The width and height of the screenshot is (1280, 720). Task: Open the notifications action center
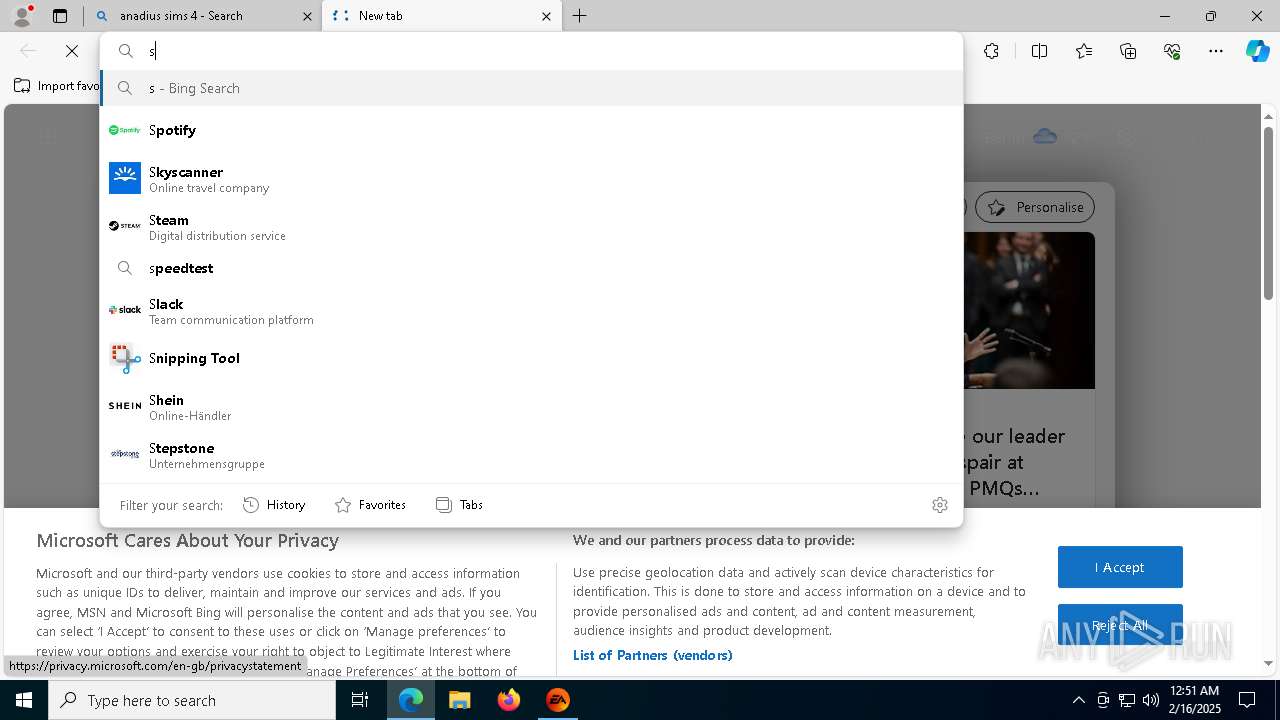click(1247, 700)
